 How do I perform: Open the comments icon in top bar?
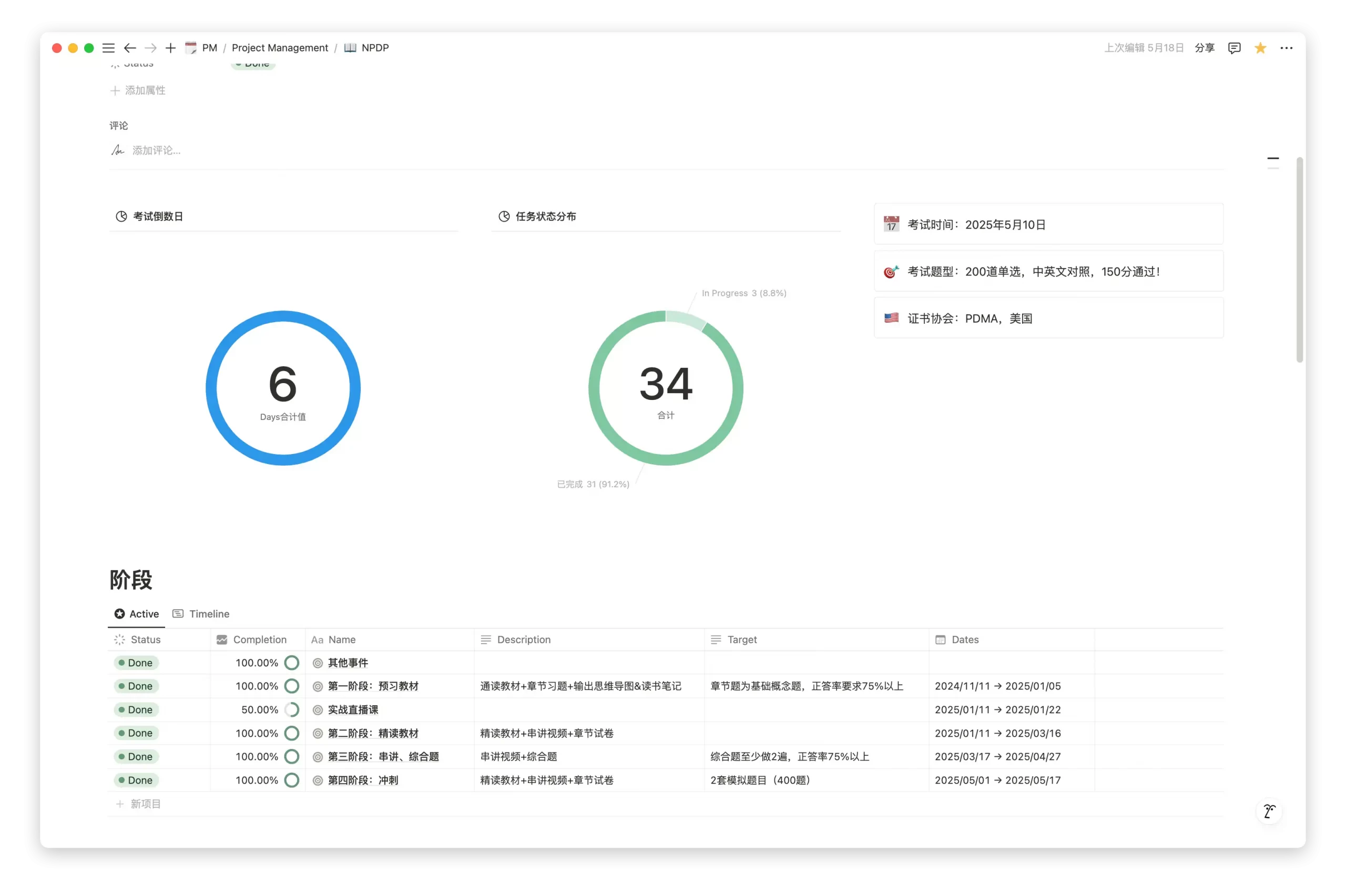tap(1234, 48)
